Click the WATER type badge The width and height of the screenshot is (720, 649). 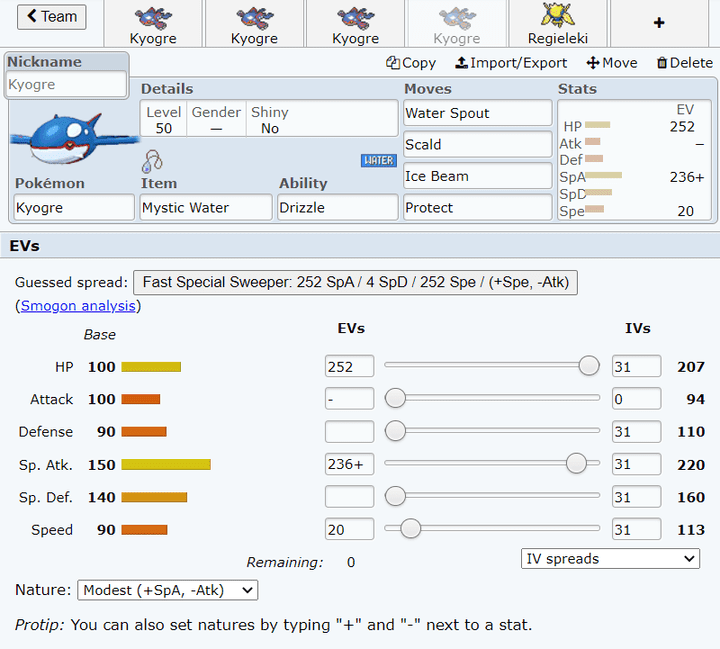pyautogui.click(x=378, y=160)
